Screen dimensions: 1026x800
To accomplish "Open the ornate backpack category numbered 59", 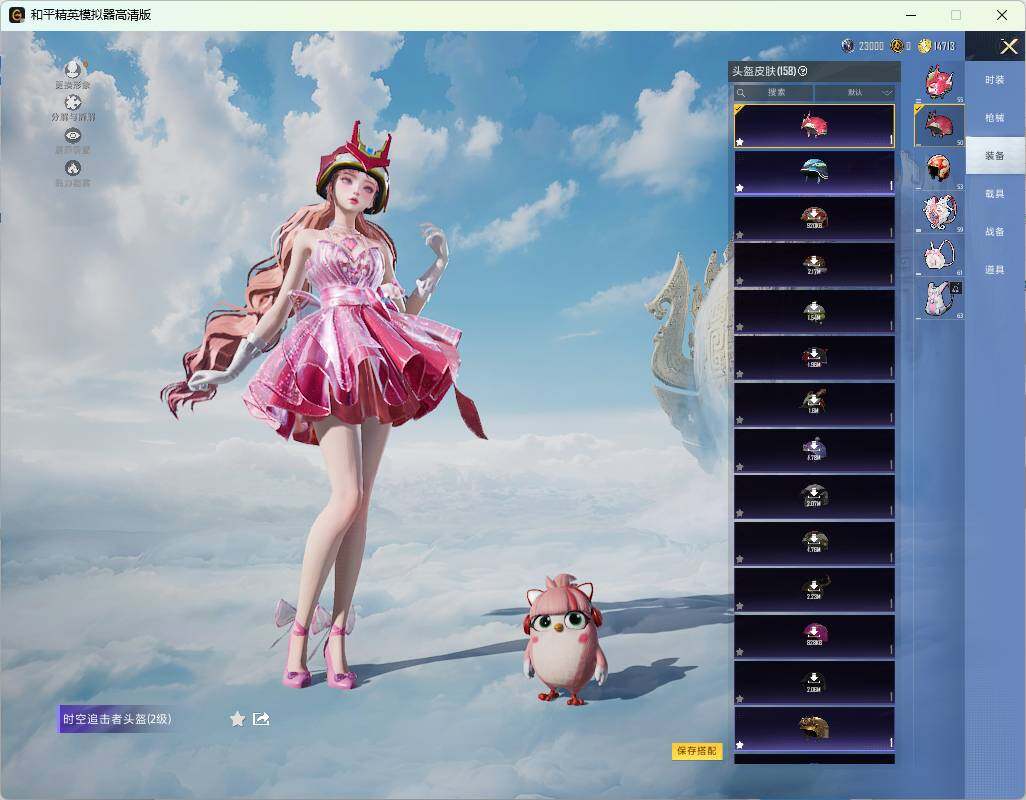I will point(940,213).
